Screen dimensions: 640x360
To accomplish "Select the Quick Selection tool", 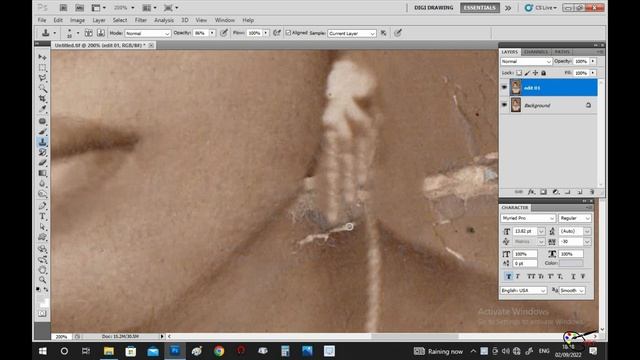I will (x=42, y=88).
